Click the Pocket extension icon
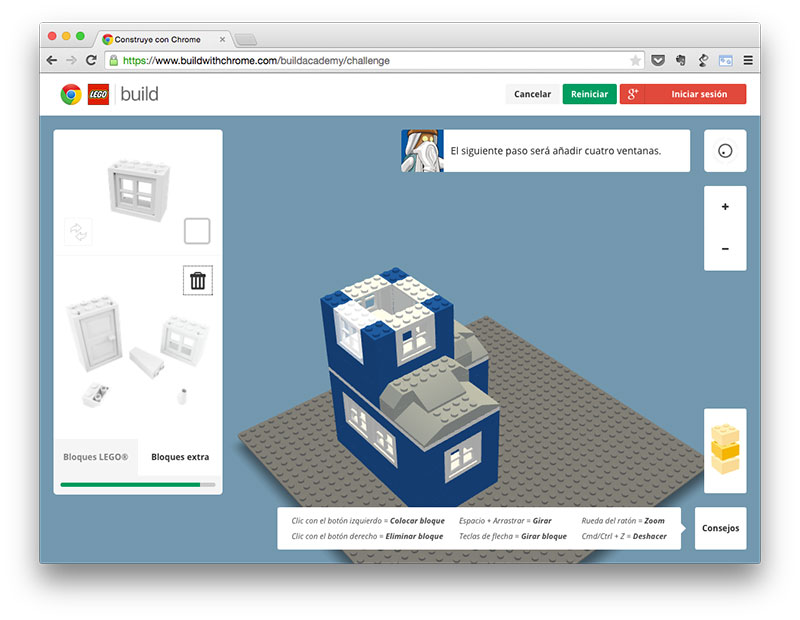The width and height of the screenshot is (800, 620). [658, 60]
